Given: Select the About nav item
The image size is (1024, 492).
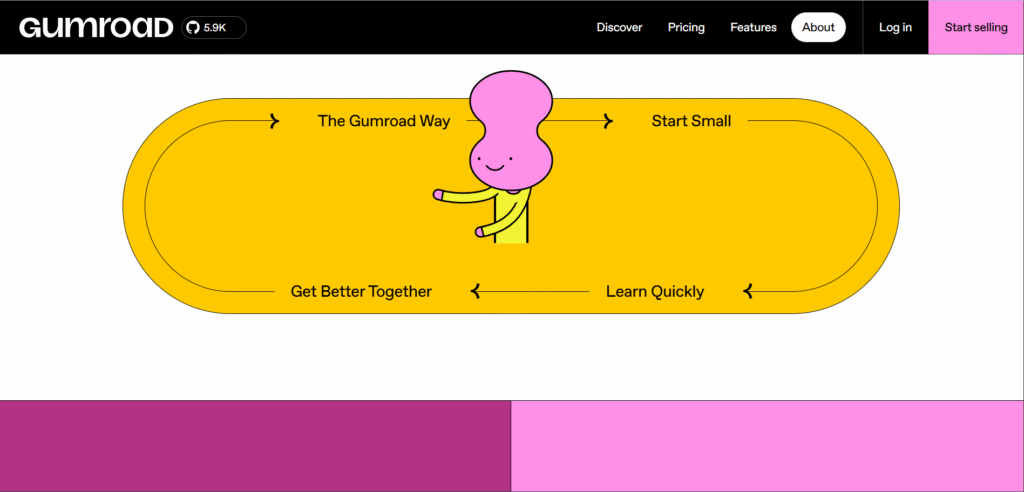Looking at the screenshot, I should (818, 27).
